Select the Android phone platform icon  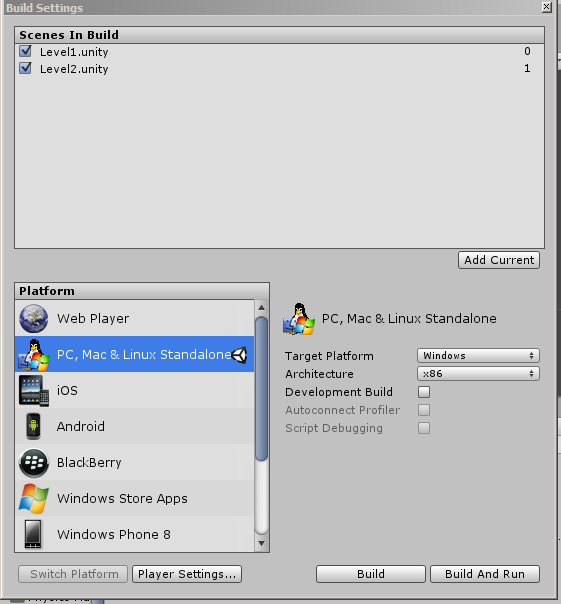33,426
